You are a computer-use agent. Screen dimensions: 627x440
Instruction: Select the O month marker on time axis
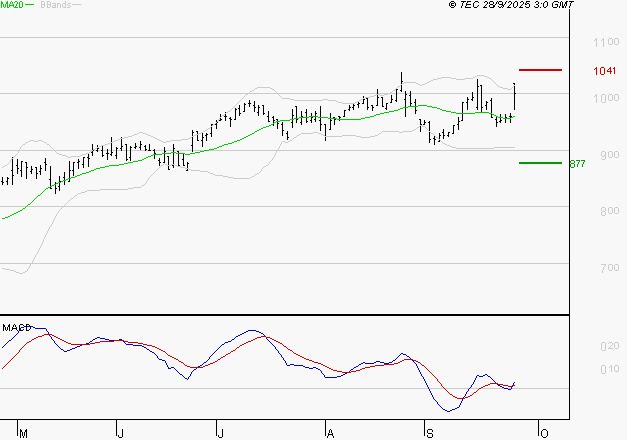542,433
